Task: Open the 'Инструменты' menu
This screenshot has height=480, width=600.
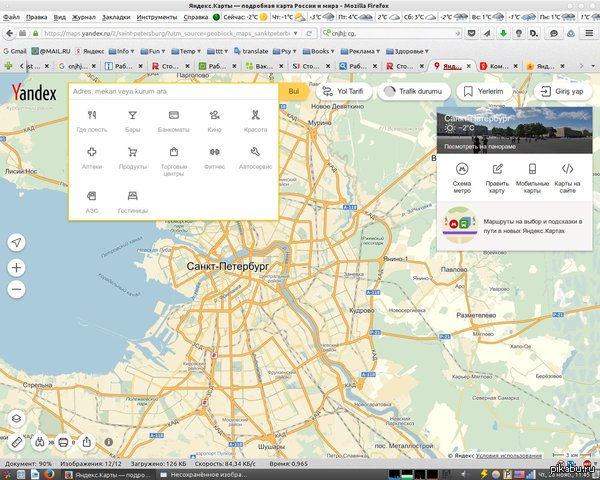Action: pos(157,17)
